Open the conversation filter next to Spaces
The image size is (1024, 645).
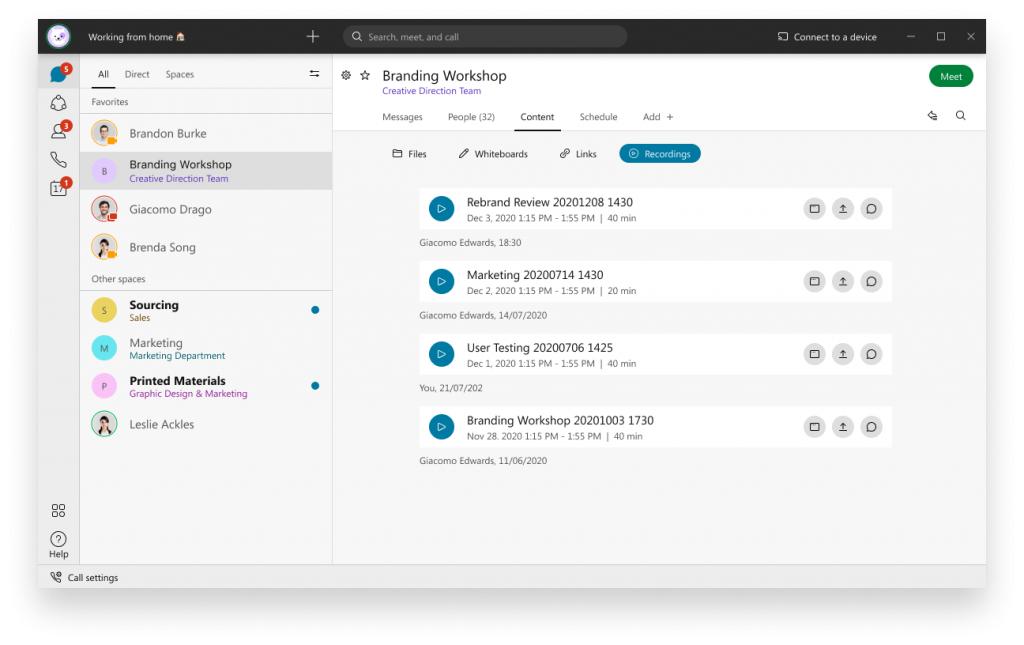pos(313,73)
